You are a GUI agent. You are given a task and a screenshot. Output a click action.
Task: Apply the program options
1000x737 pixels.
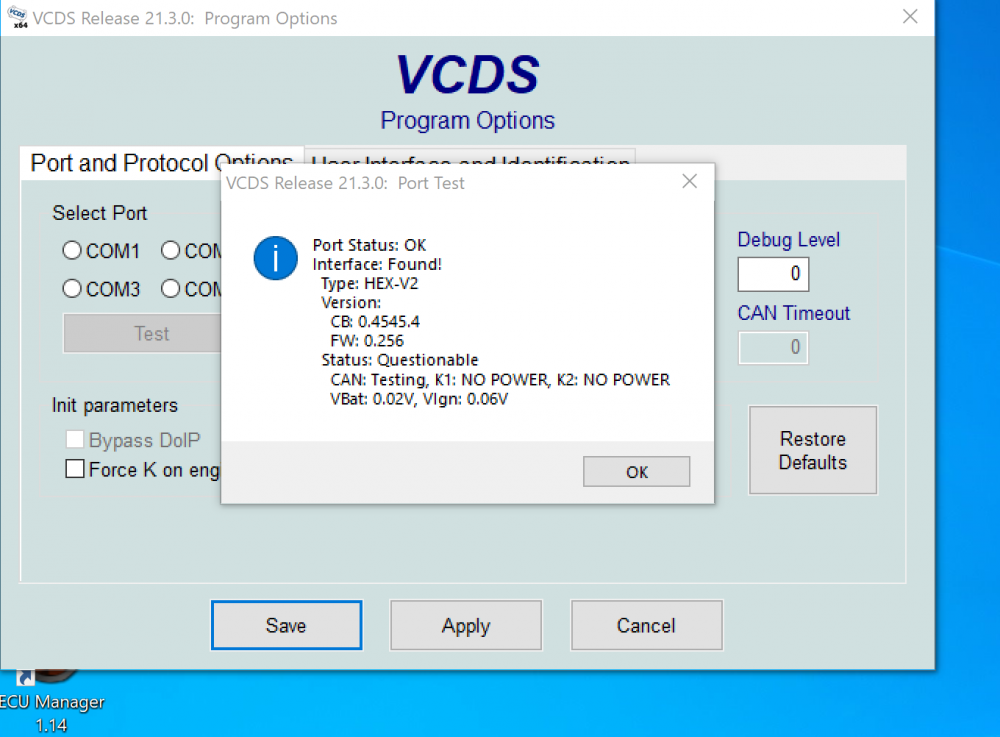[466, 625]
